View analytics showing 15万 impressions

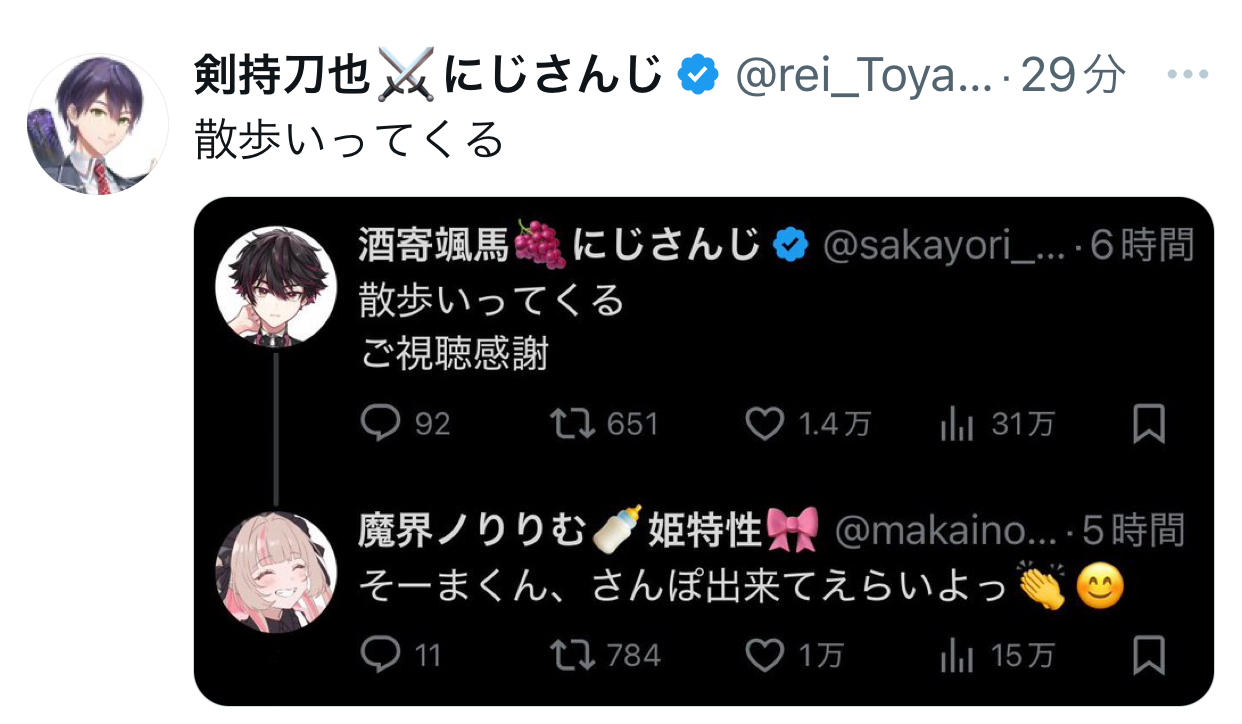[957, 655]
